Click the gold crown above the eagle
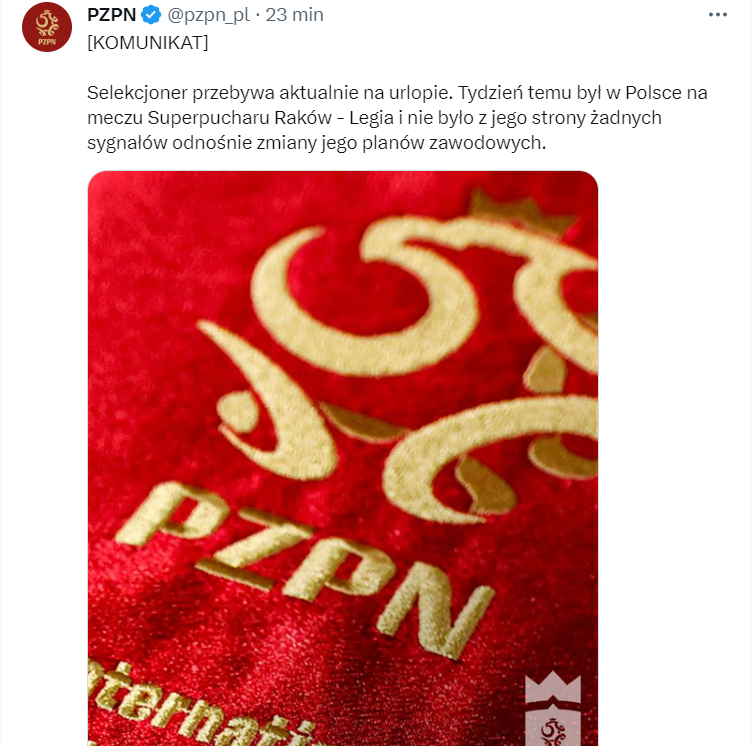Image resolution: width=754 pixels, height=746 pixels. tap(522, 212)
